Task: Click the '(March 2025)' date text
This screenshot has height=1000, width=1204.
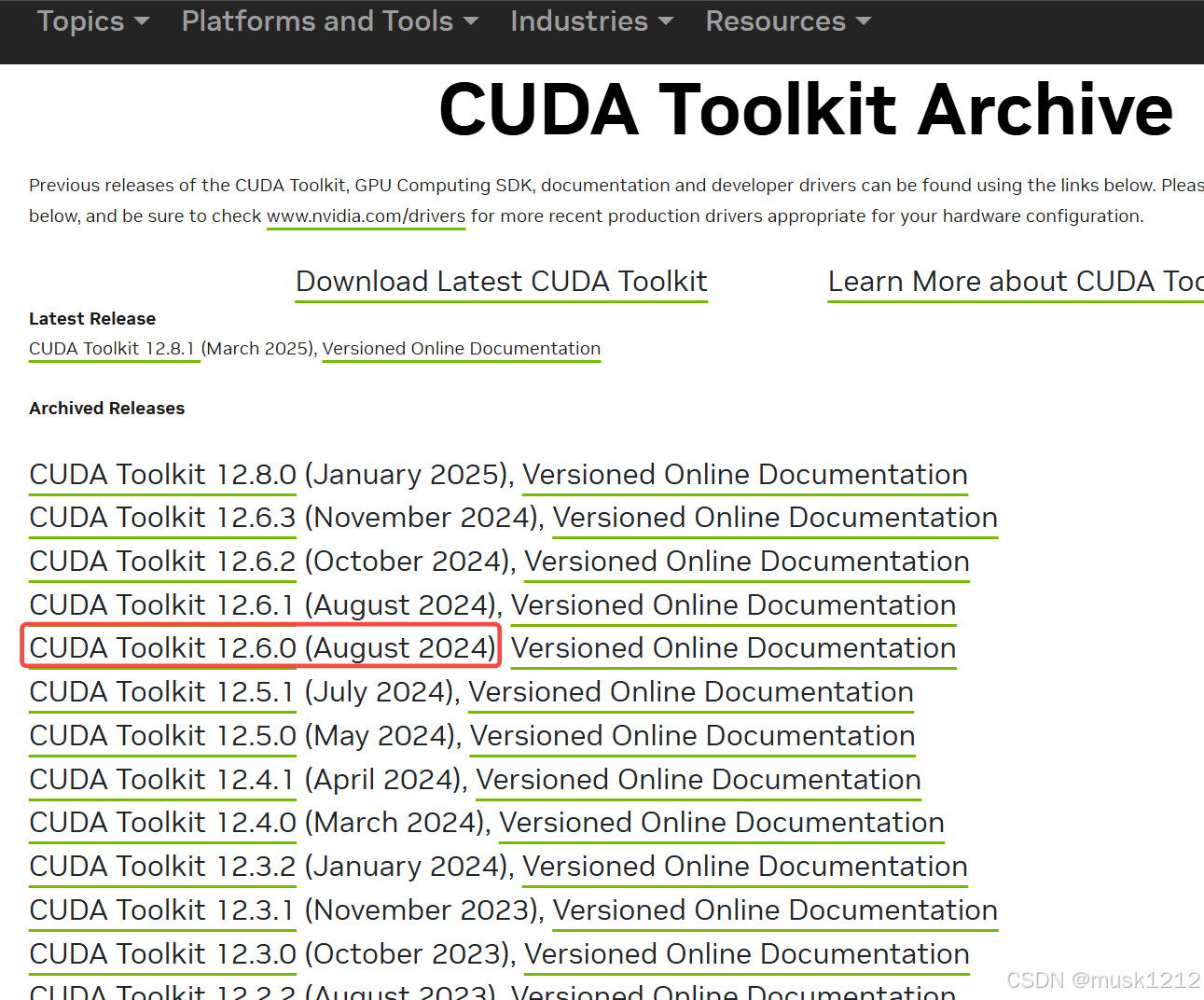Action: (x=257, y=349)
